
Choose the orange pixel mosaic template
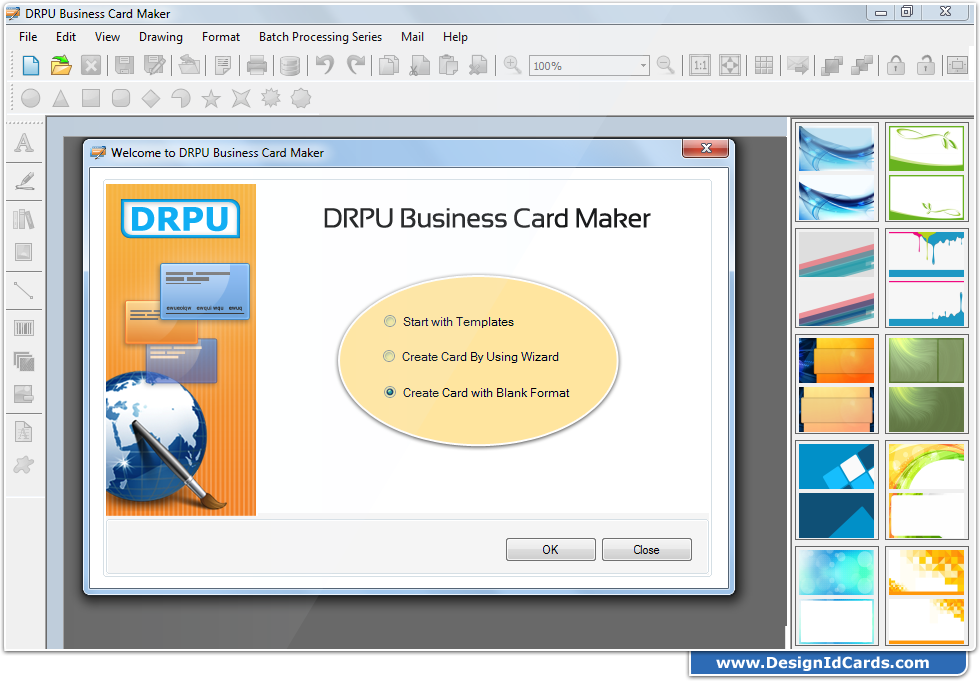pos(926,597)
